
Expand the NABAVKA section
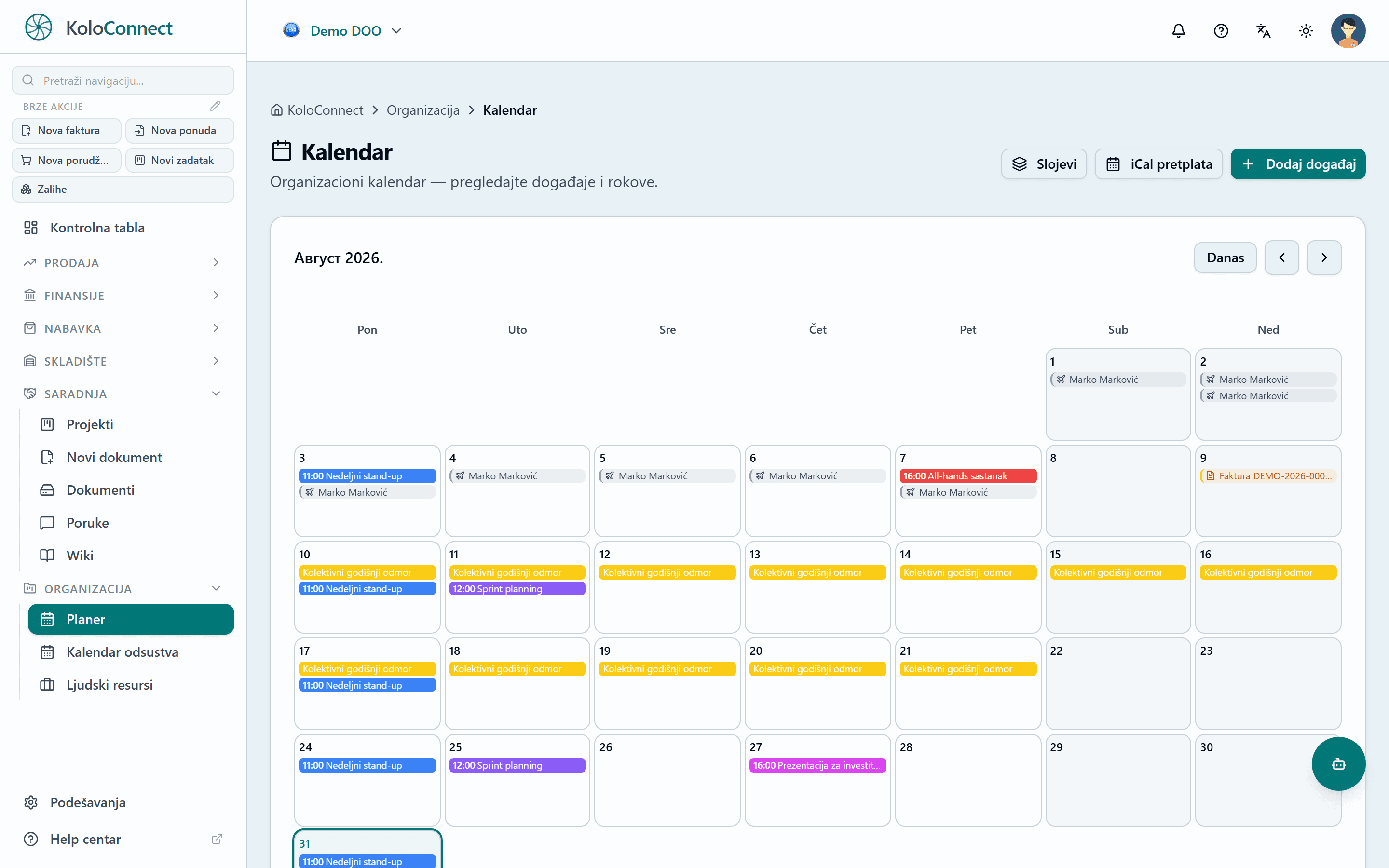(x=123, y=328)
